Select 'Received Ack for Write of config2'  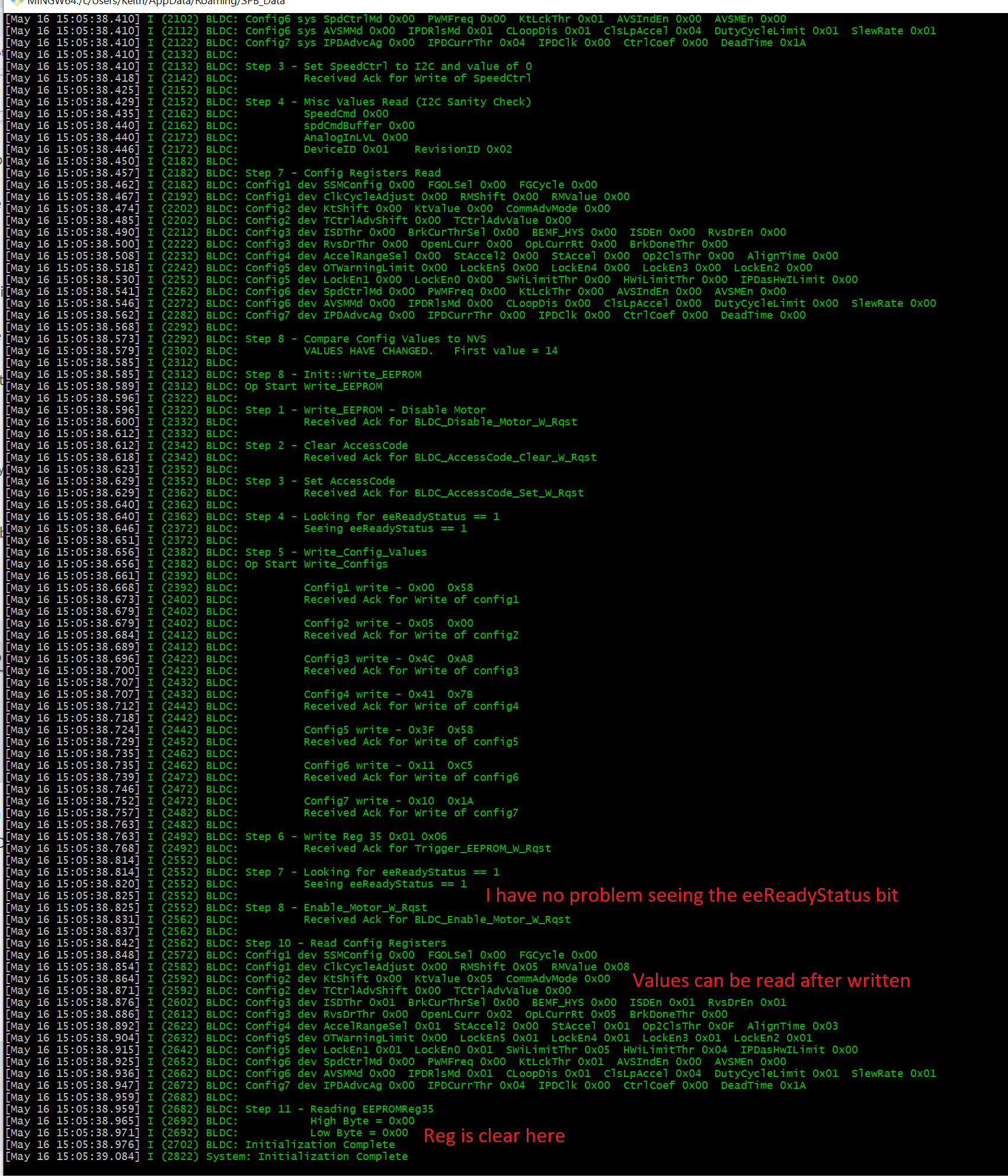411,635
